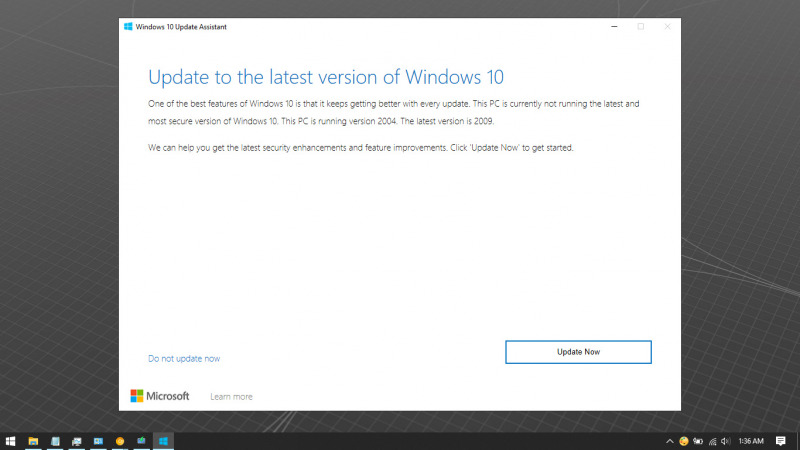The image size is (800, 450).
Task: Click the Windows logo in the title bar
Action: click(128, 27)
